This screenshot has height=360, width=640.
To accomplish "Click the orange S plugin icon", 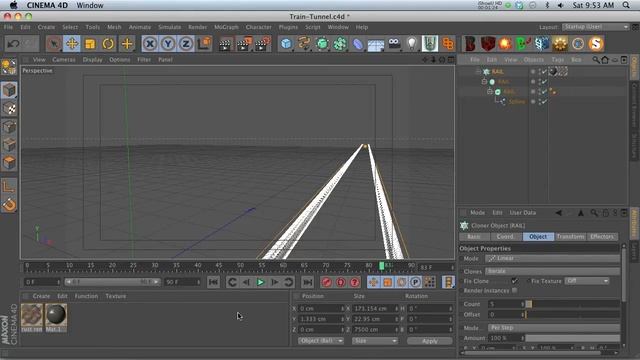I will click(x=596, y=44).
